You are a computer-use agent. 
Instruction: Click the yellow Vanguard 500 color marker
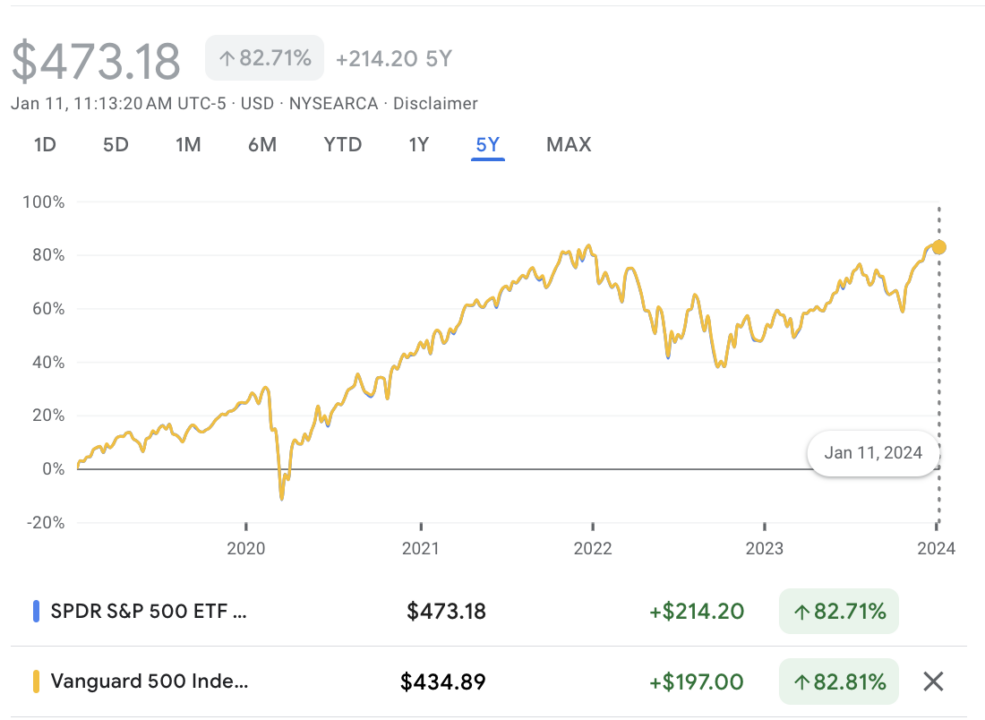(x=36, y=682)
